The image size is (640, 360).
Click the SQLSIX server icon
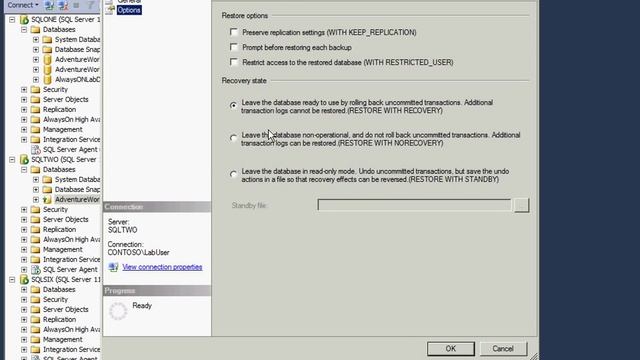coord(24,280)
